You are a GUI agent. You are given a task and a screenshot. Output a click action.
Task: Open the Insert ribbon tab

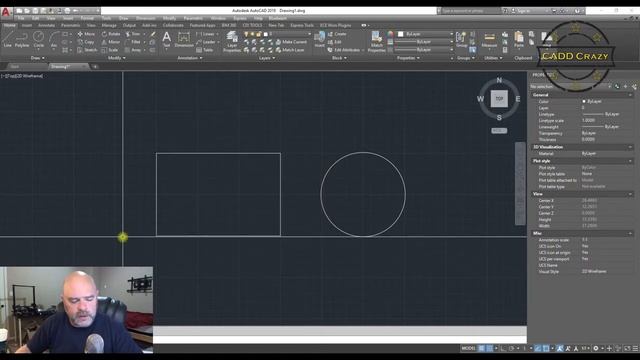point(27,25)
